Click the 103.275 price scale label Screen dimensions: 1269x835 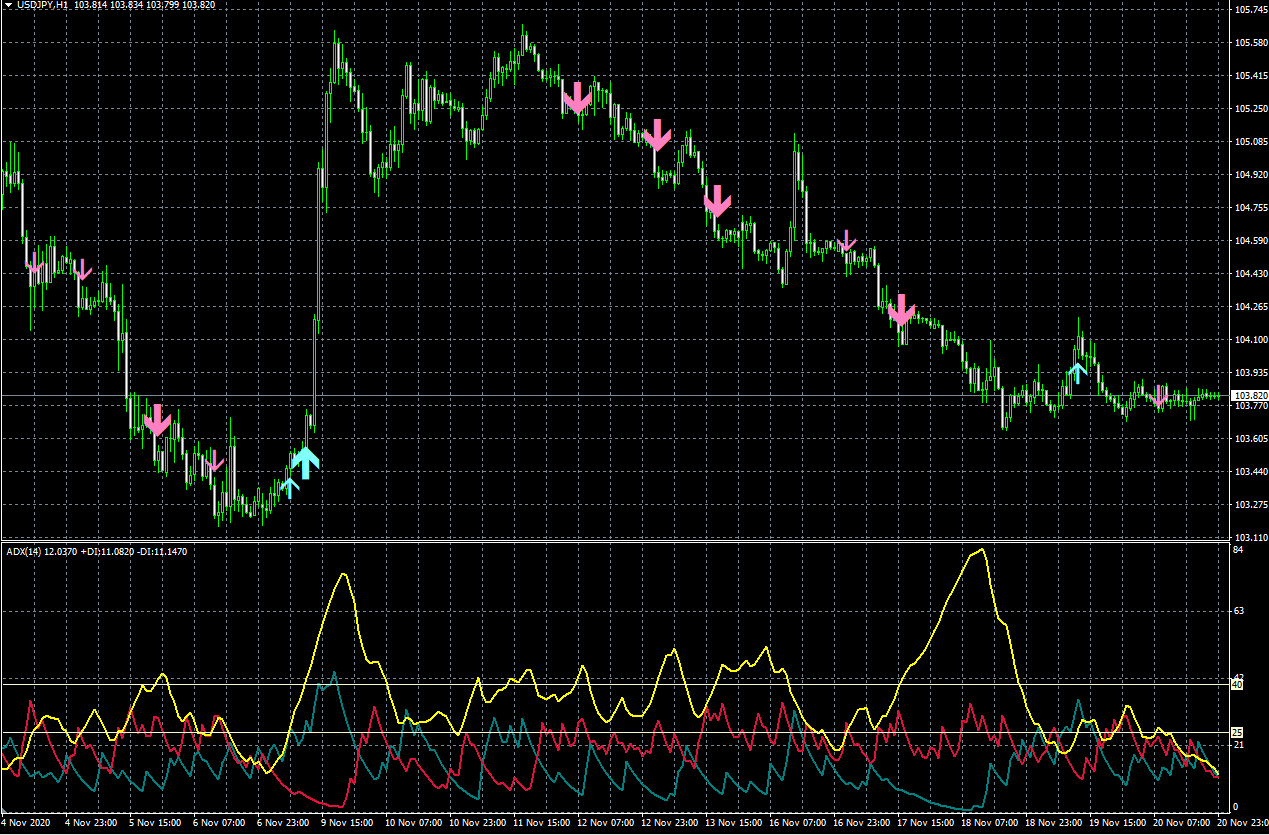click(x=1250, y=505)
